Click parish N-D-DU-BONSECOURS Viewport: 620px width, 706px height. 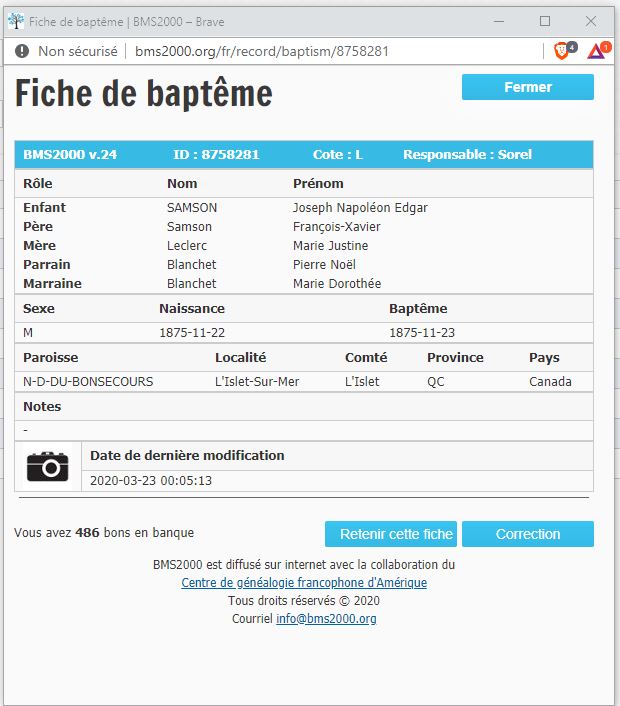(x=88, y=381)
